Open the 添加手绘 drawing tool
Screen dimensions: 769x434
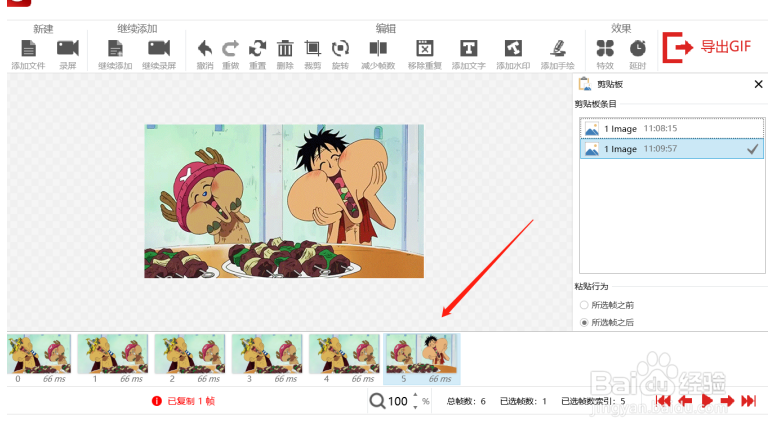click(x=558, y=49)
